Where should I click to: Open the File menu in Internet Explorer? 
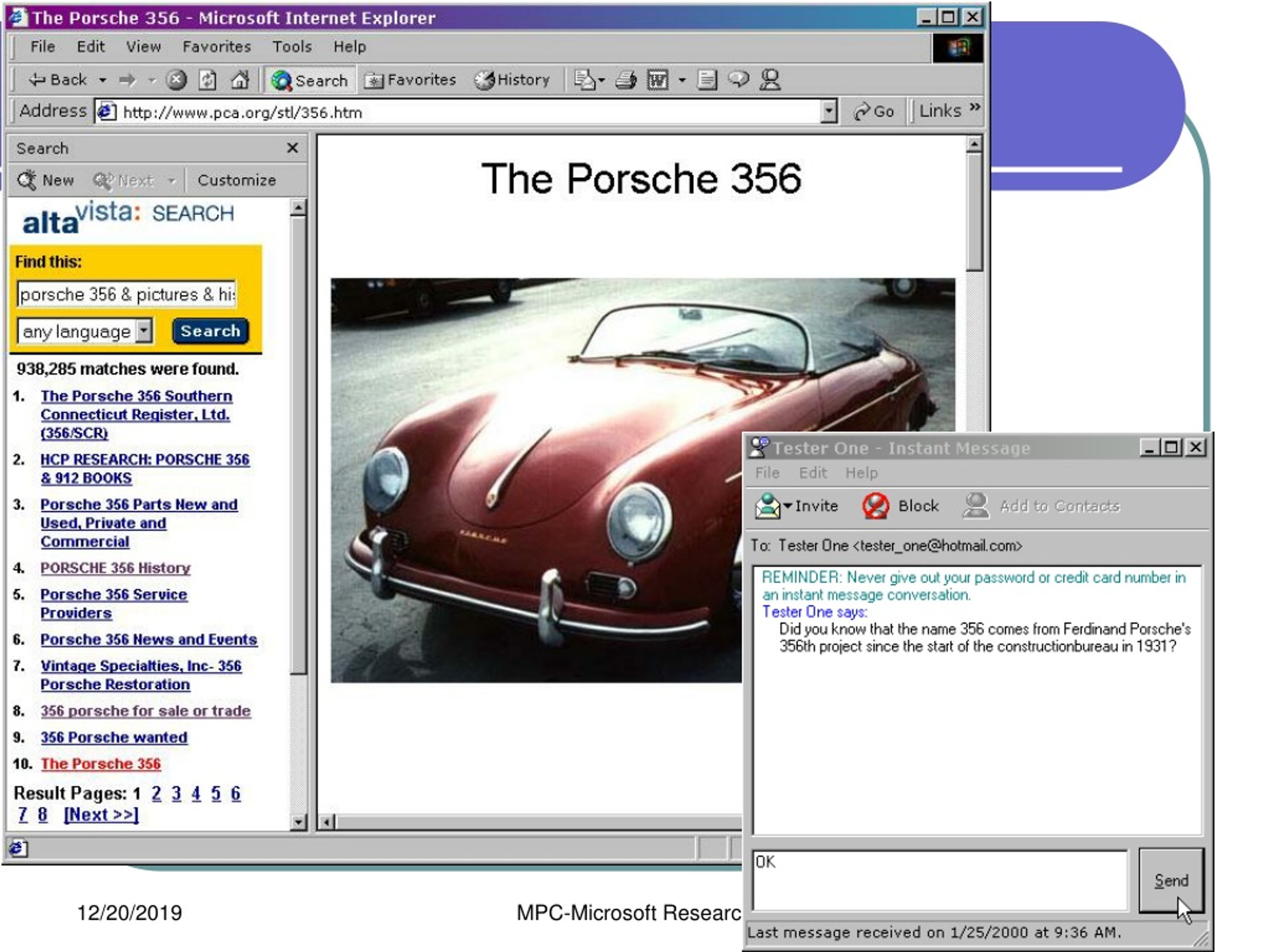coord(43,47)
